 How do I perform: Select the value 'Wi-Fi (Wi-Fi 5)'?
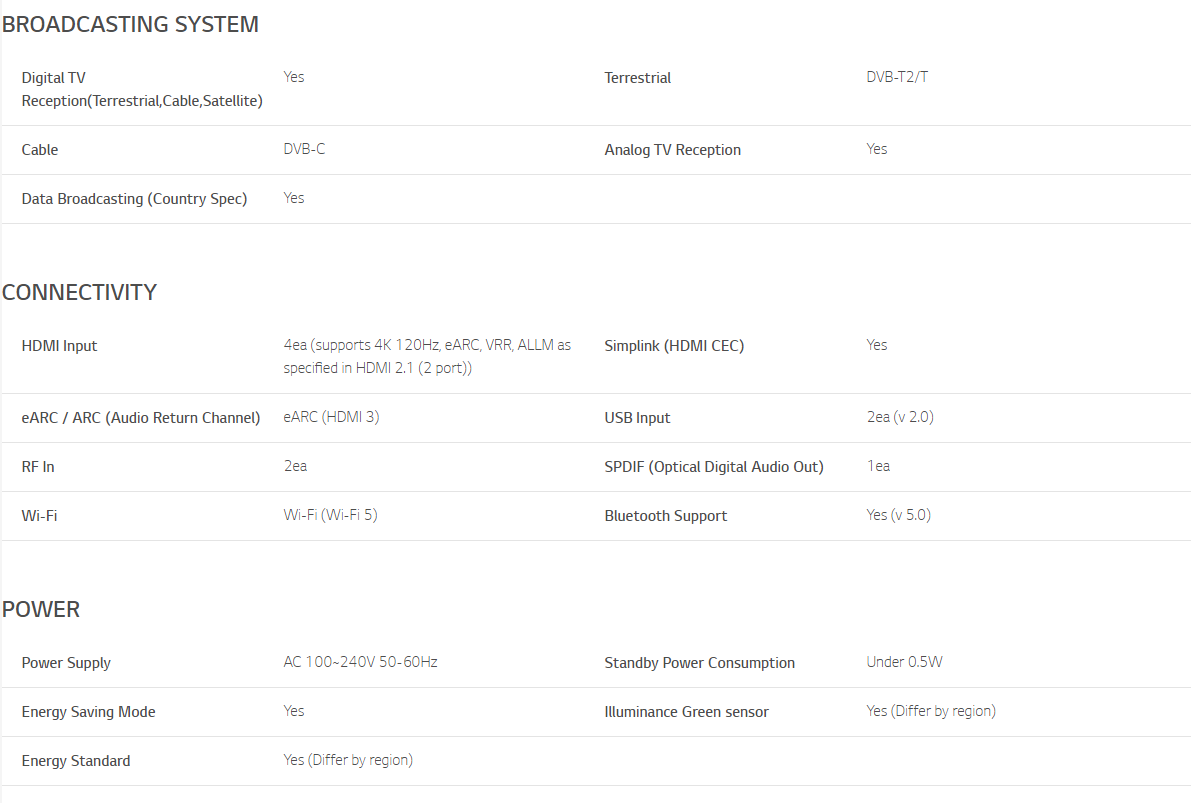pos(330,515)
